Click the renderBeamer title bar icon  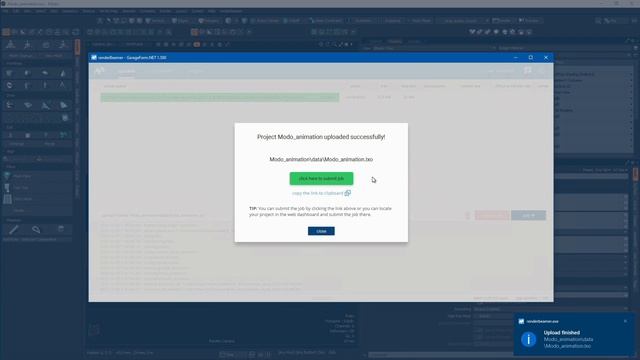pos(94,58)
